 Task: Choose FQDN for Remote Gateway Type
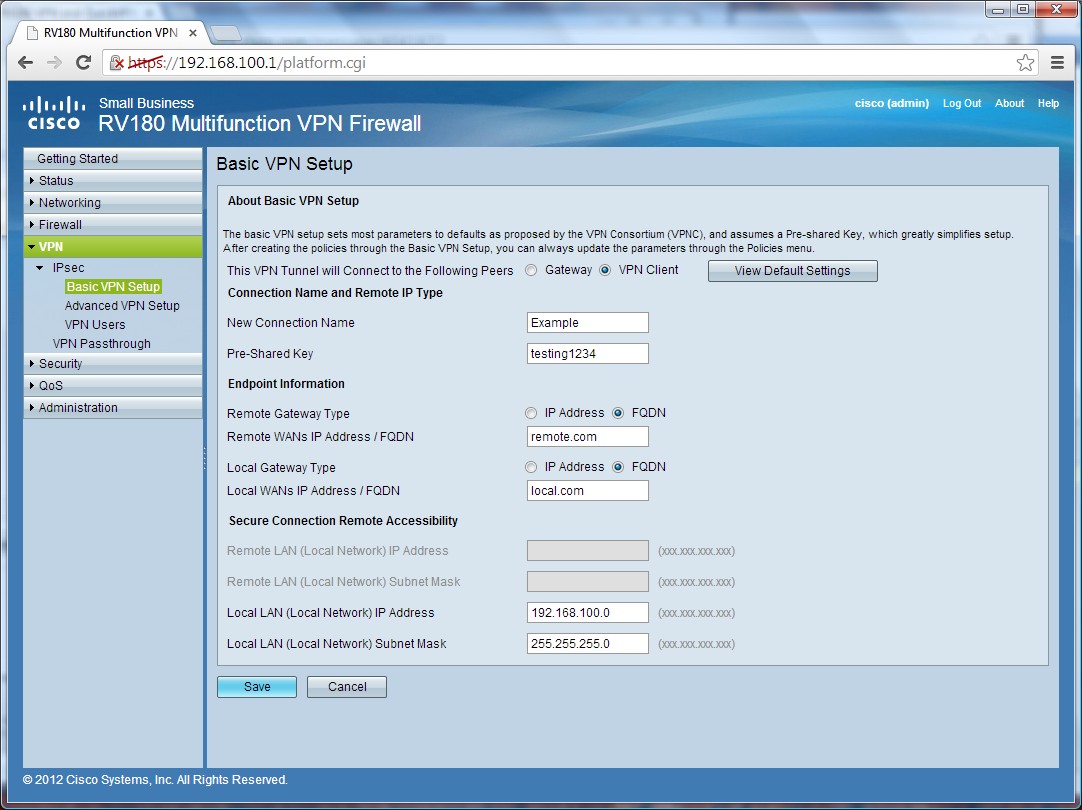click(618, 413)
